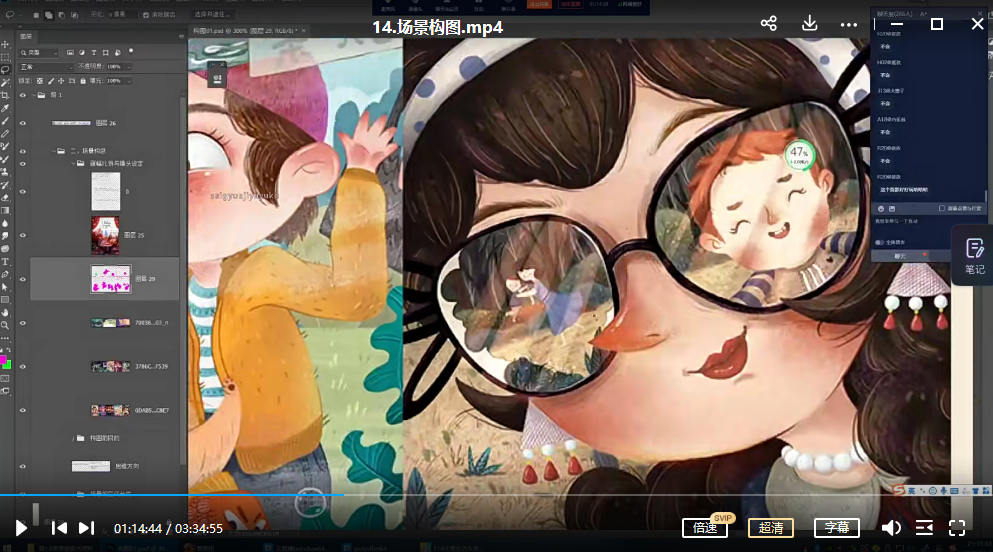
Task: Hide layer 图层 25 via eye icon
Action: 23,235
